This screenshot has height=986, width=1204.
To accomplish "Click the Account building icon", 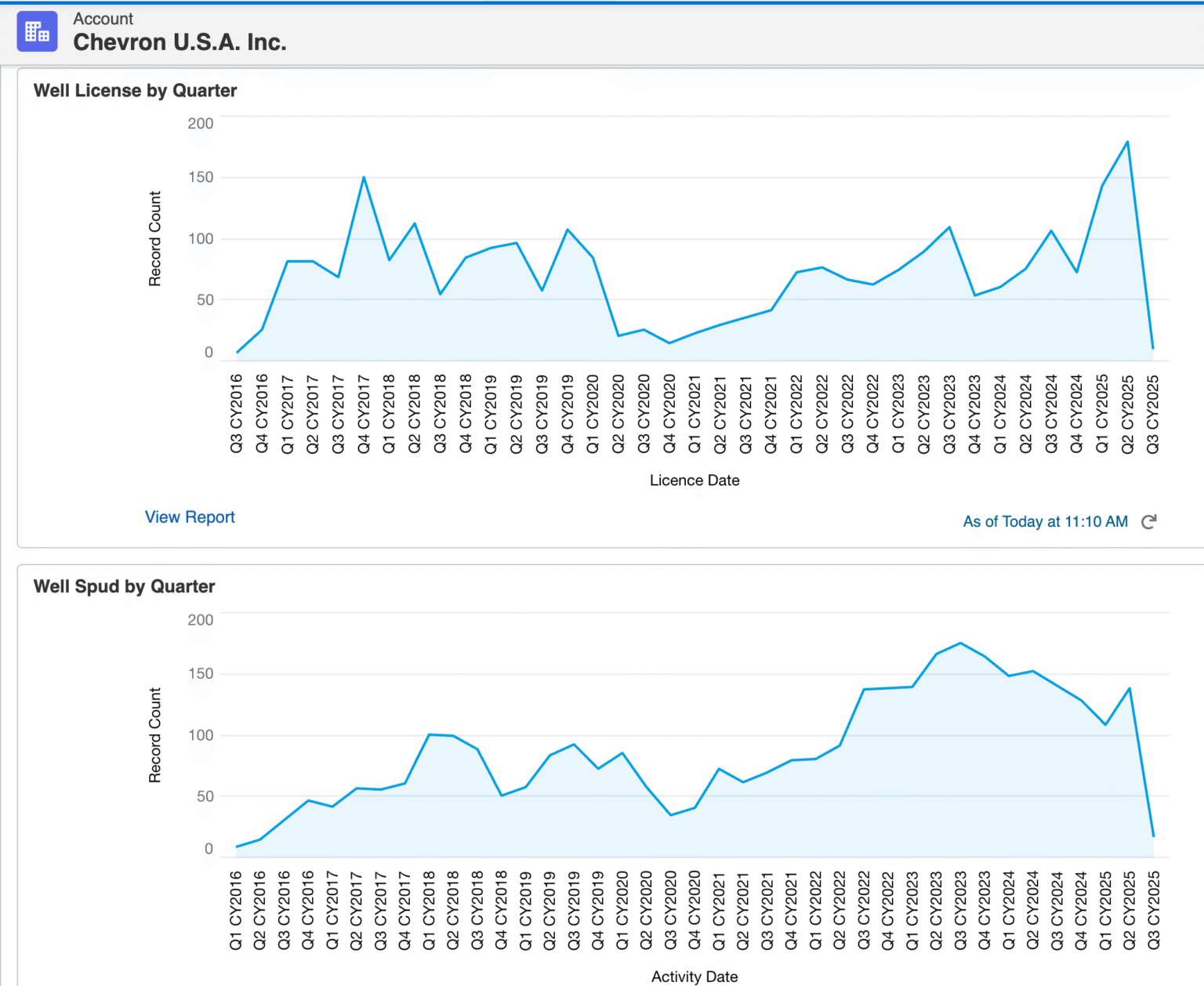I will (x=37, y=31).
